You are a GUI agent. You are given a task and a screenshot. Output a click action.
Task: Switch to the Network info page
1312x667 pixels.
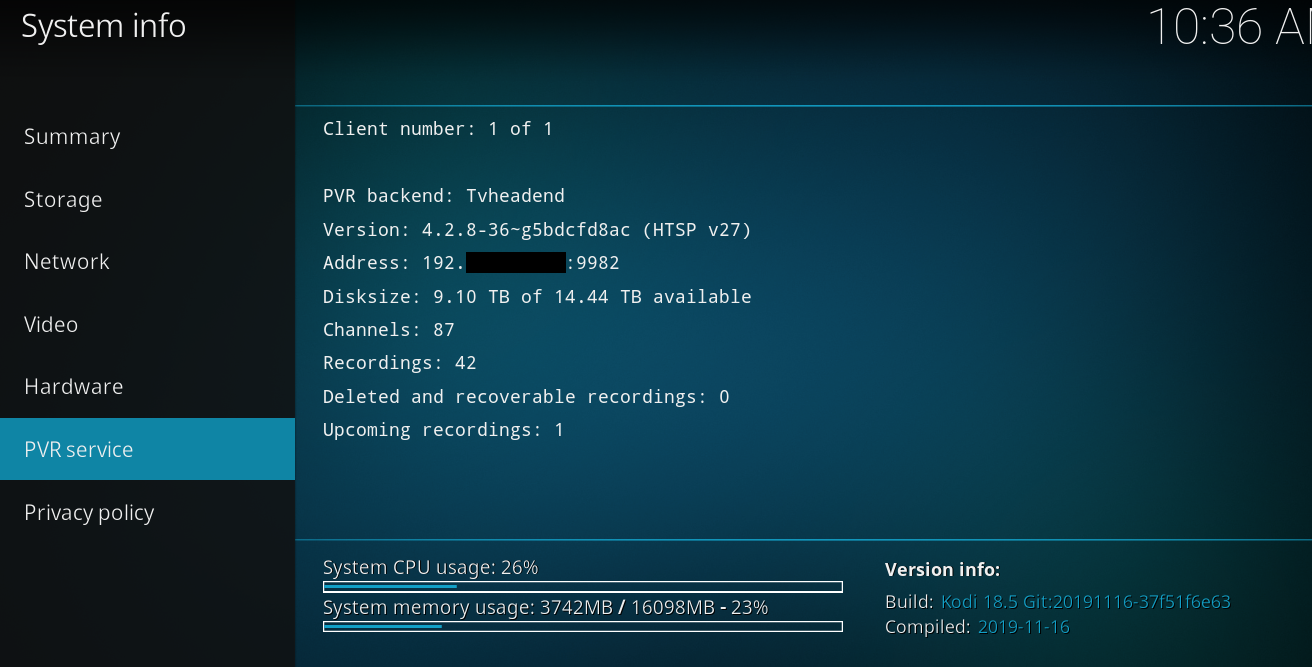67,262
